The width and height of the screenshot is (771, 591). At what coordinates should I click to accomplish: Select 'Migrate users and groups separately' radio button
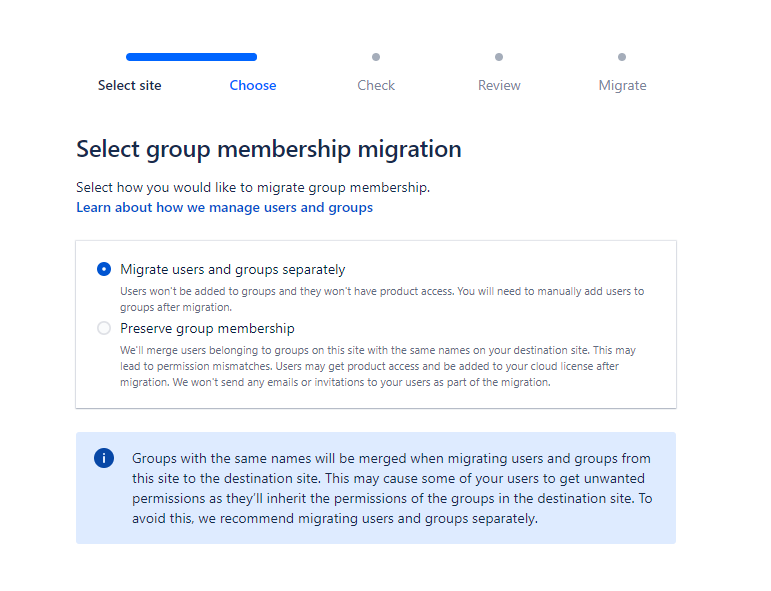click(x=104, y=269)
